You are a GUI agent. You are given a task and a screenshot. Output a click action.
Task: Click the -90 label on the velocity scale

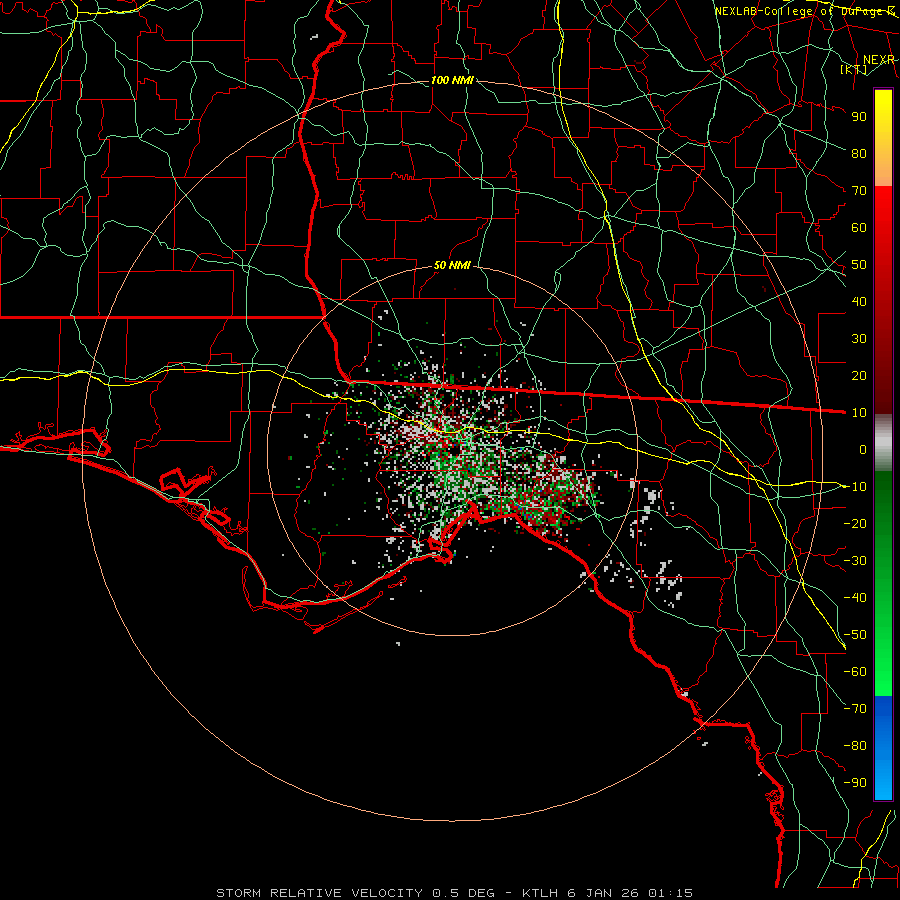[x=855, y=783]
